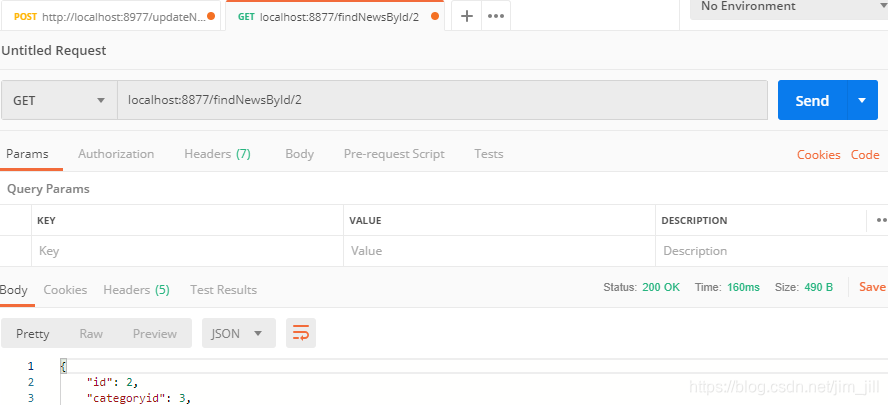The image size is (888, 405).
Task: Open the Cookies link beside Code
Action: 818,155
